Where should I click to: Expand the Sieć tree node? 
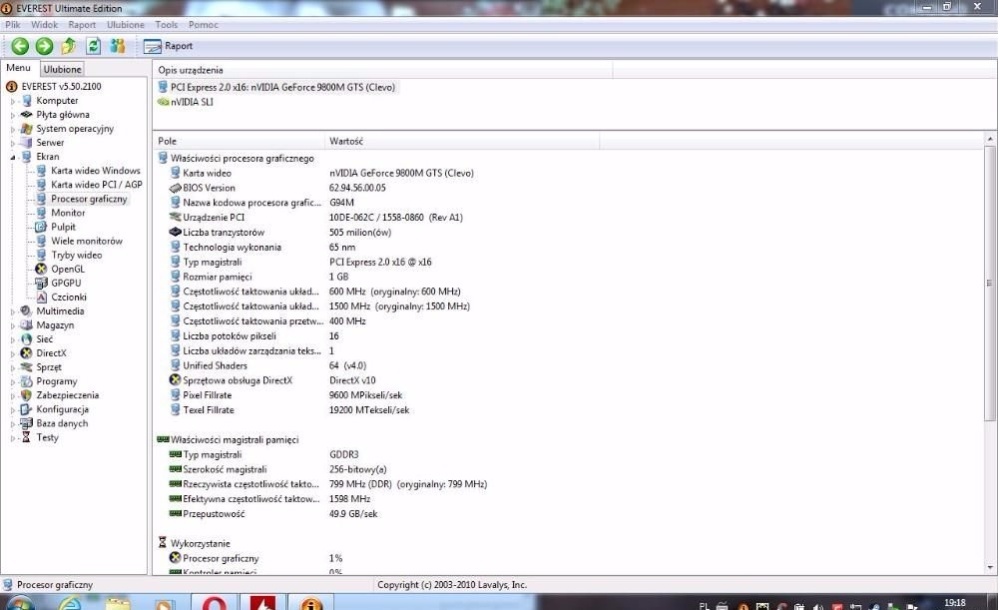pos(13,339)
